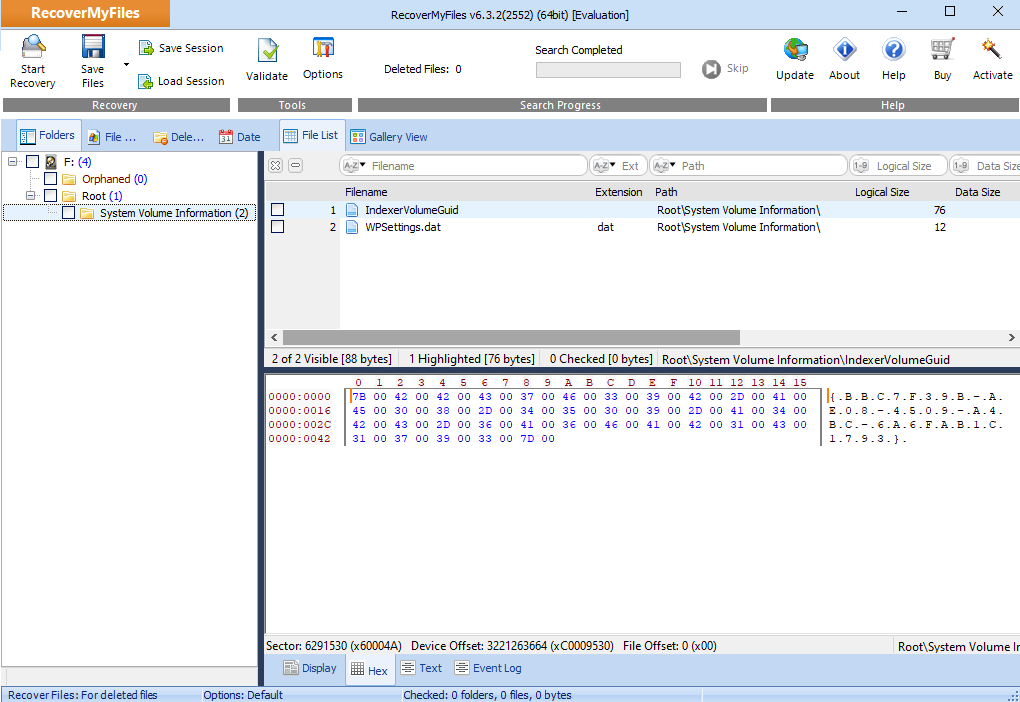Select System Volume Information (2) tree label
Viewport: 1020px width, 702px height.
click(x=174, y=213)
